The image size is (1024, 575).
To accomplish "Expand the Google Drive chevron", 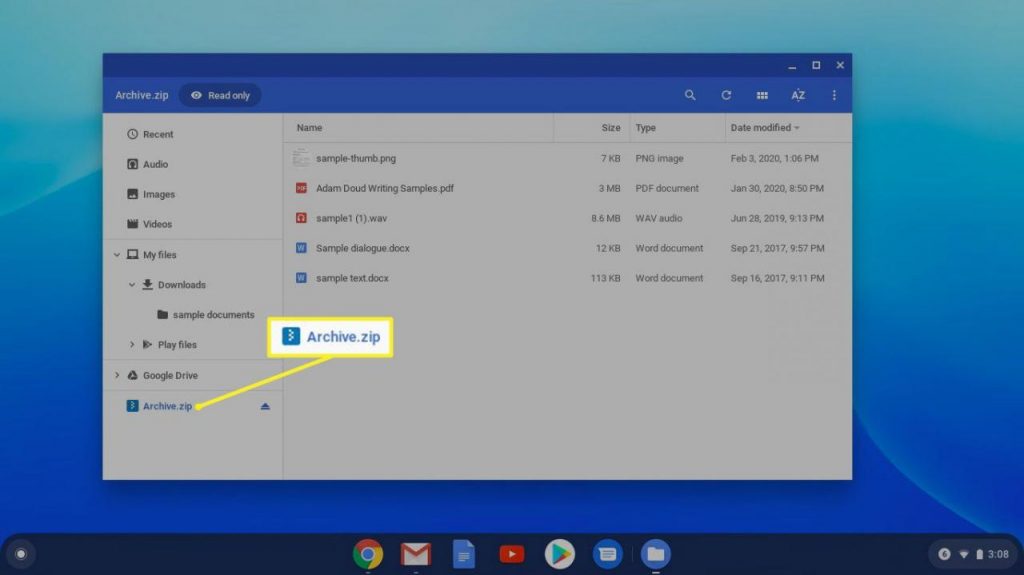I will [x=117, y=376].
